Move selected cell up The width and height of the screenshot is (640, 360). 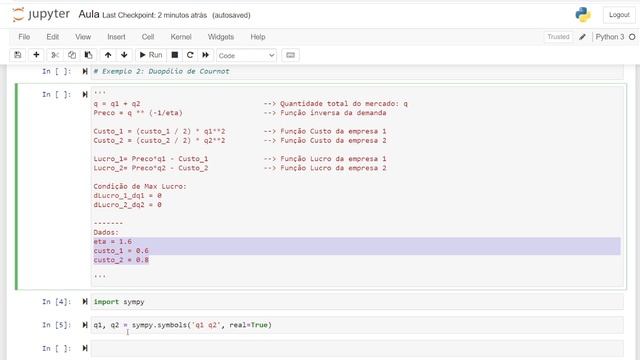click(x=108, y=55)
